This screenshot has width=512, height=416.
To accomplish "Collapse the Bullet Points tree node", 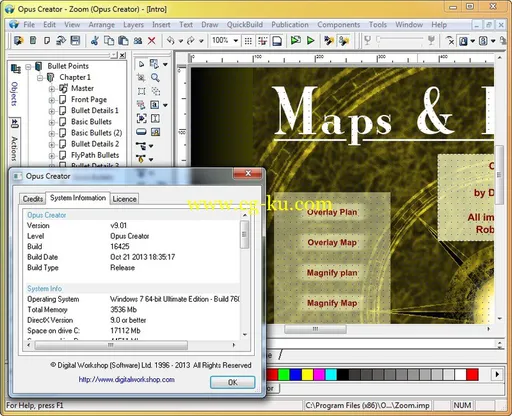I will point(29,66).
